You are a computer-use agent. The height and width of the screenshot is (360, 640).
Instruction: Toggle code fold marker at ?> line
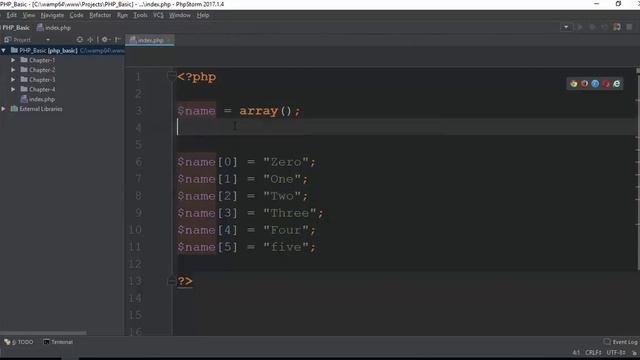pyautogui.click(x=172, y=281)
